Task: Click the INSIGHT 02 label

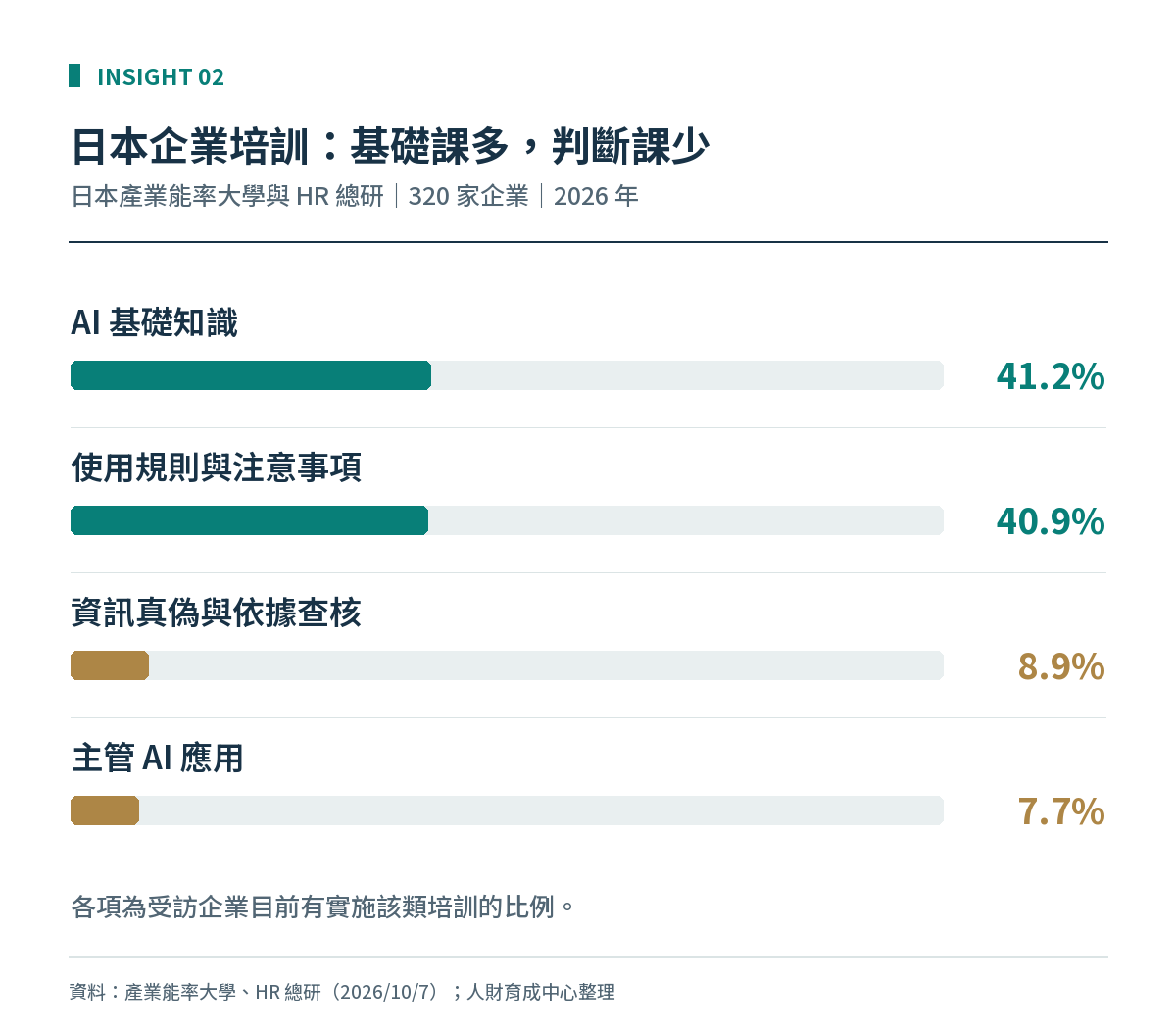Action: click(x=161, y=76)
